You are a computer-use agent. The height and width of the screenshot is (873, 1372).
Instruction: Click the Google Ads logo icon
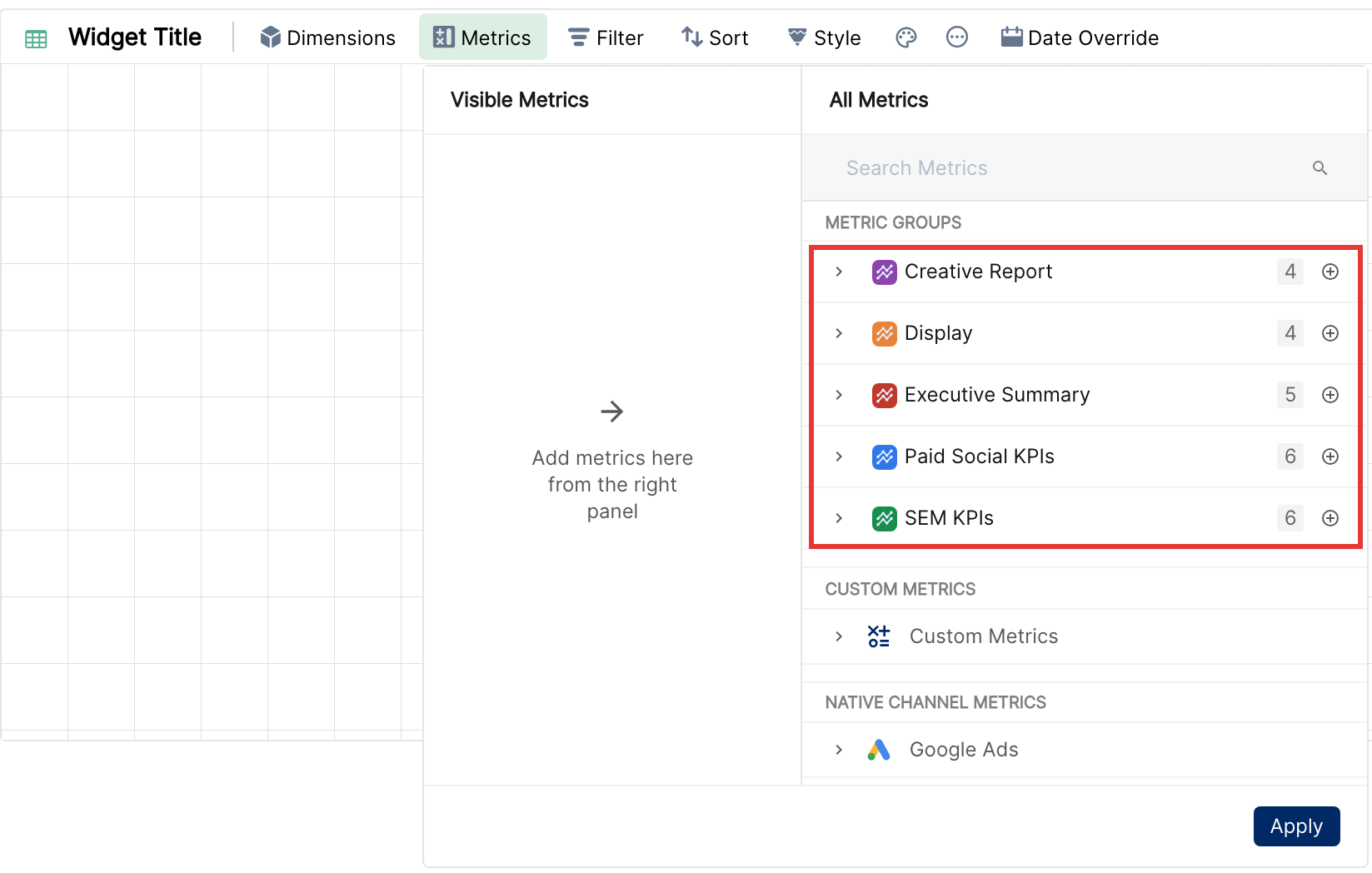click(879, 750)
